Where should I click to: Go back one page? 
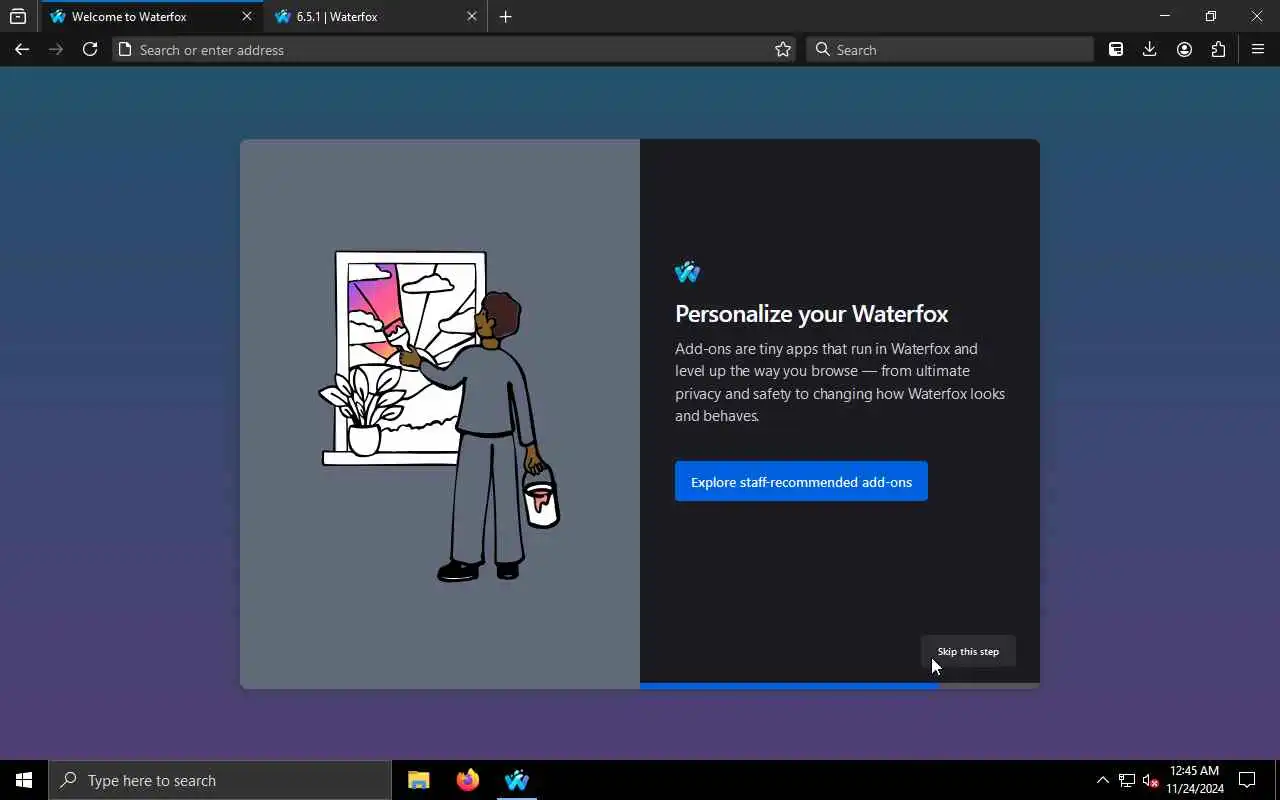[x=22, y=49]
